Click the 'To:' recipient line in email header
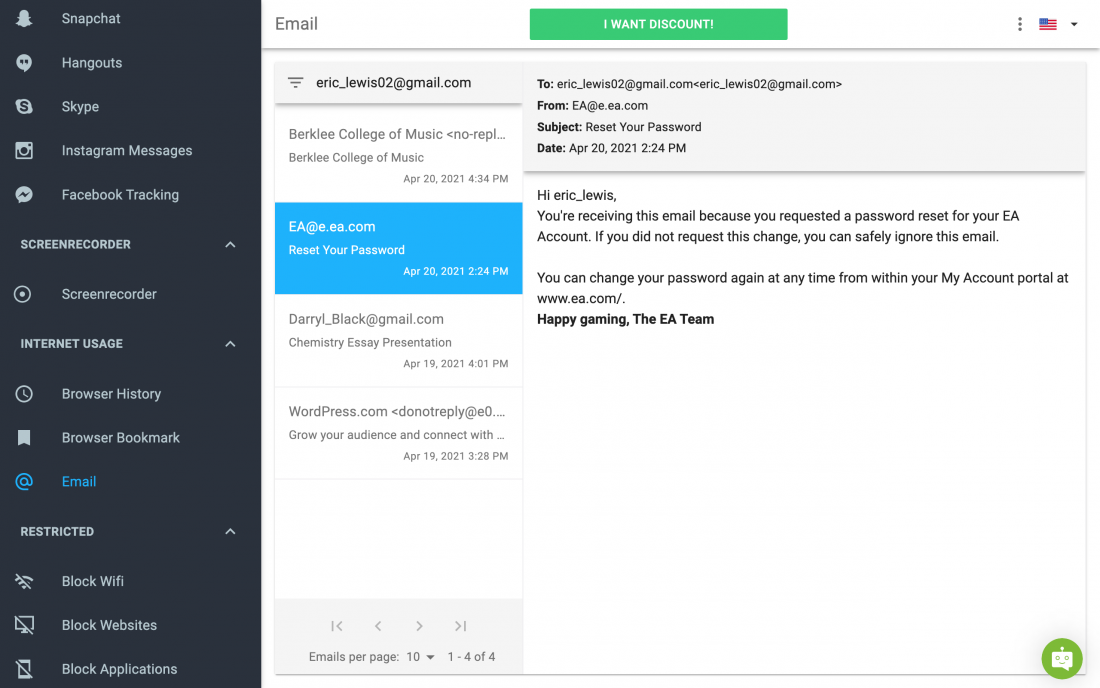Screen dimensions: 1100x688 tap(689, 84)
